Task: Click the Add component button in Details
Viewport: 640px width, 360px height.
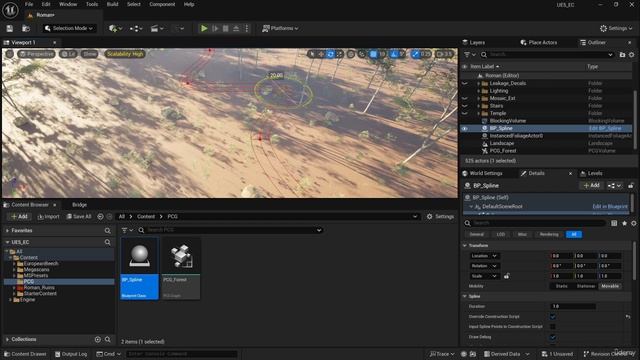Action: coord(591,185)
